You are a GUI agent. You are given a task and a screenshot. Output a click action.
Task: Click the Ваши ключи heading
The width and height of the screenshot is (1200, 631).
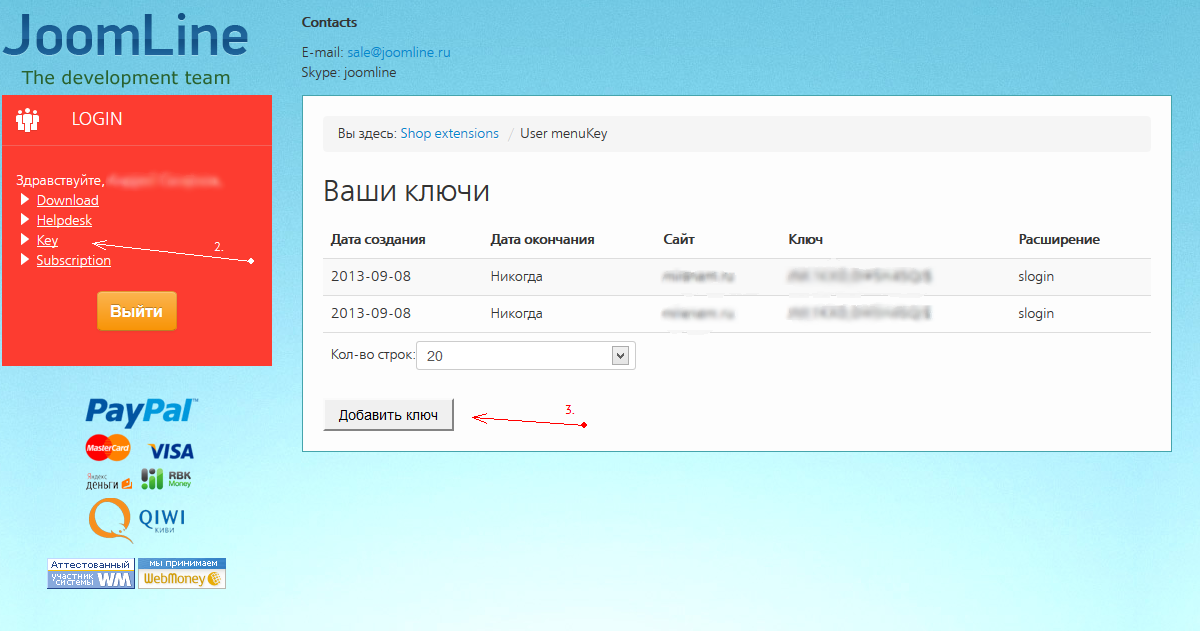pyautogui.click(x=407, y=191)
